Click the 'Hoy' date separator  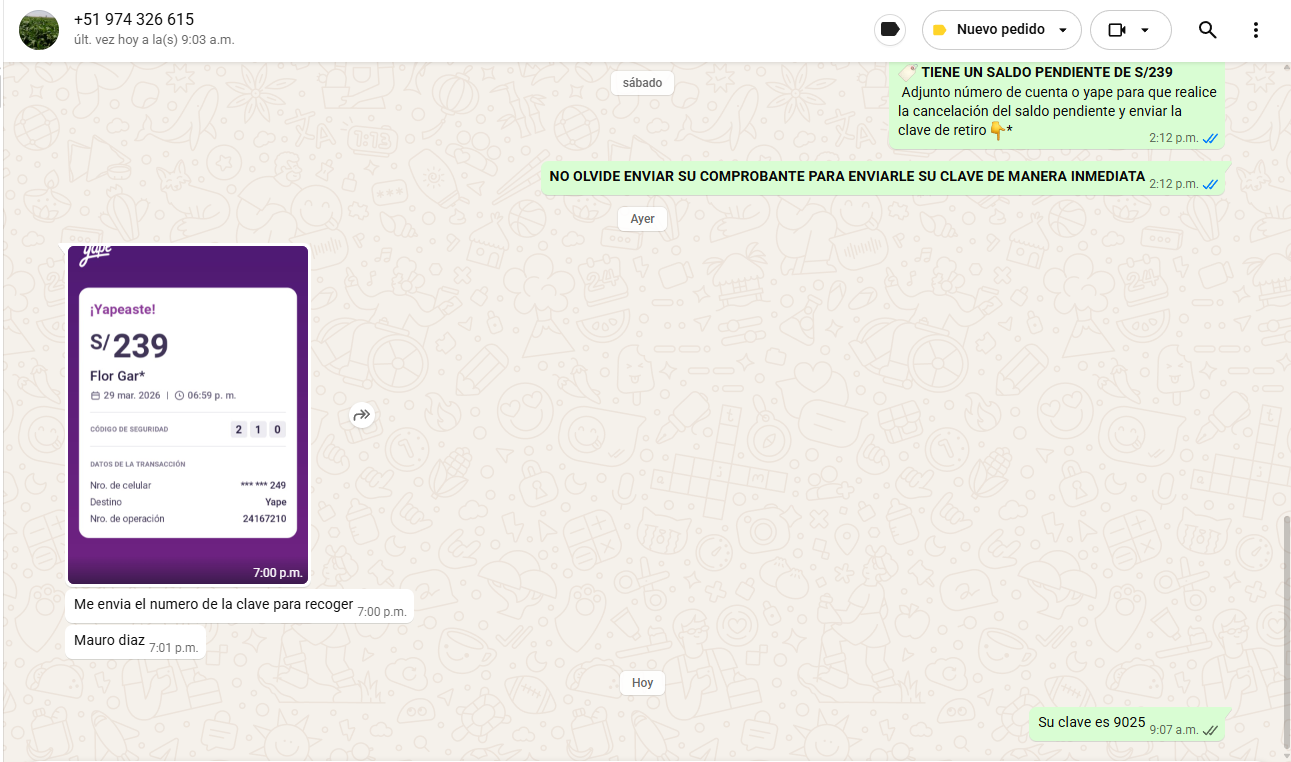642,683
